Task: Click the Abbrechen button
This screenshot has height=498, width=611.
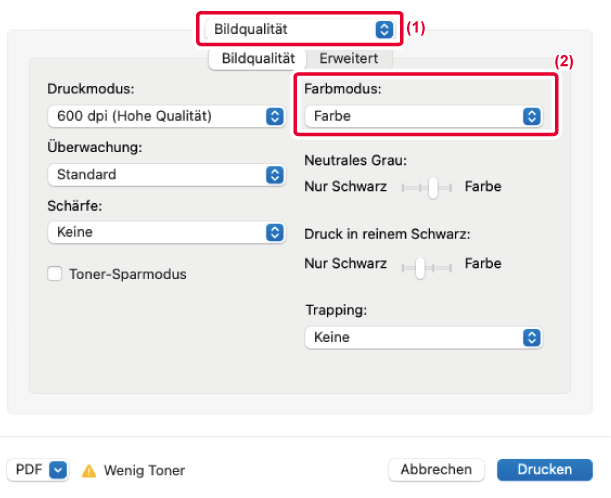Action: pyautogui.click(x=436, y=470)
